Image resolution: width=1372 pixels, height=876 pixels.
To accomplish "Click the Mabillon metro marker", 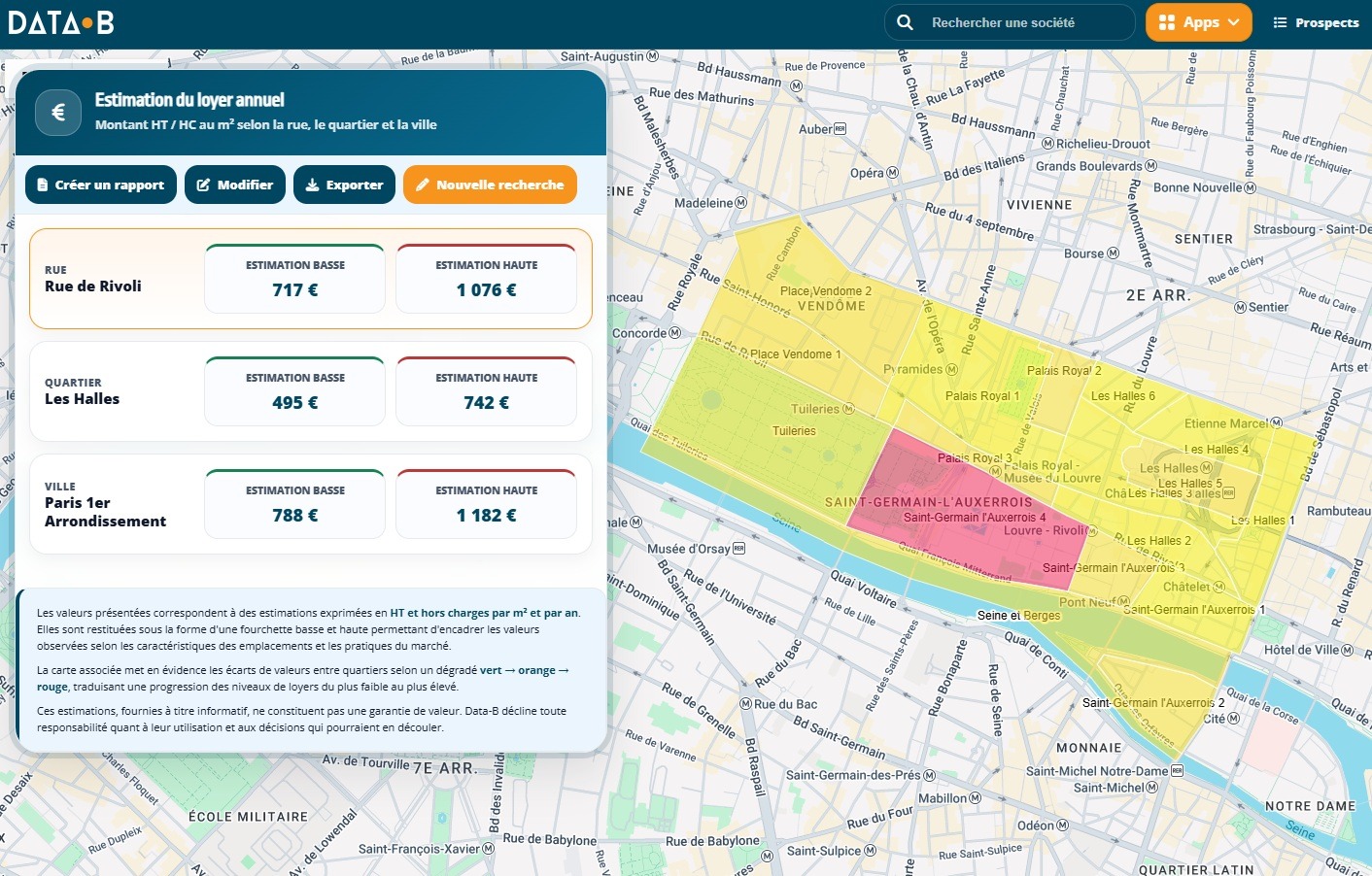I will 976,798.
